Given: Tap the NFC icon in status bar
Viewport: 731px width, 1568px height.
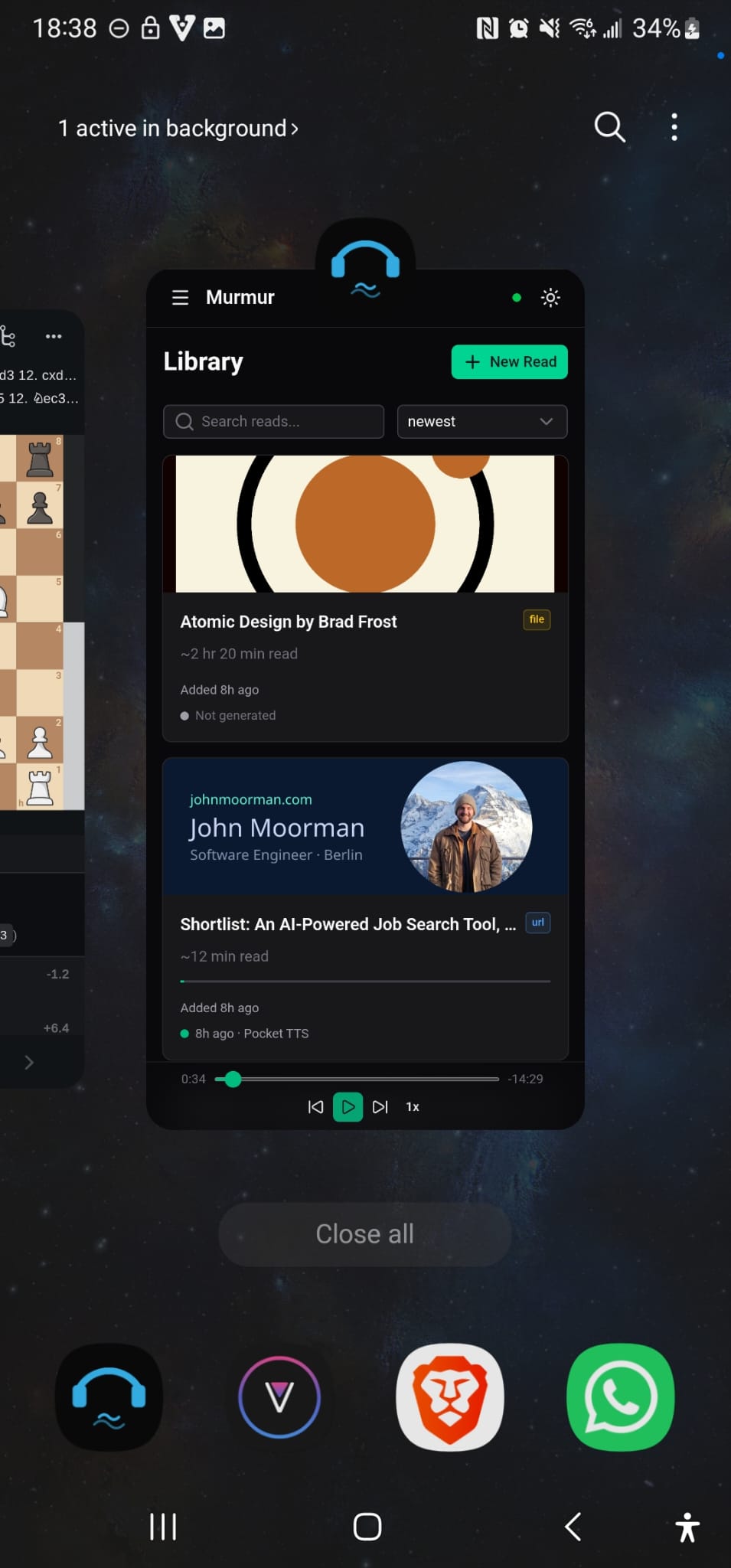Looking at the screenshot, I should pyautogui.click(x=487, y=28).
